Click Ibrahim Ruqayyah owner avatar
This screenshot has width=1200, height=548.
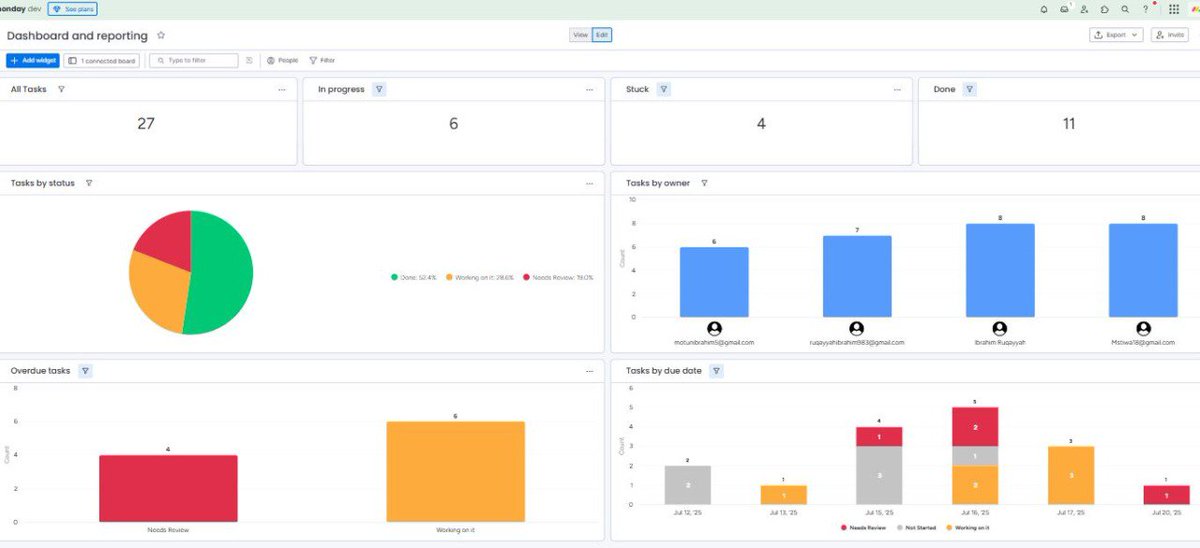[x=1000, y=328]
